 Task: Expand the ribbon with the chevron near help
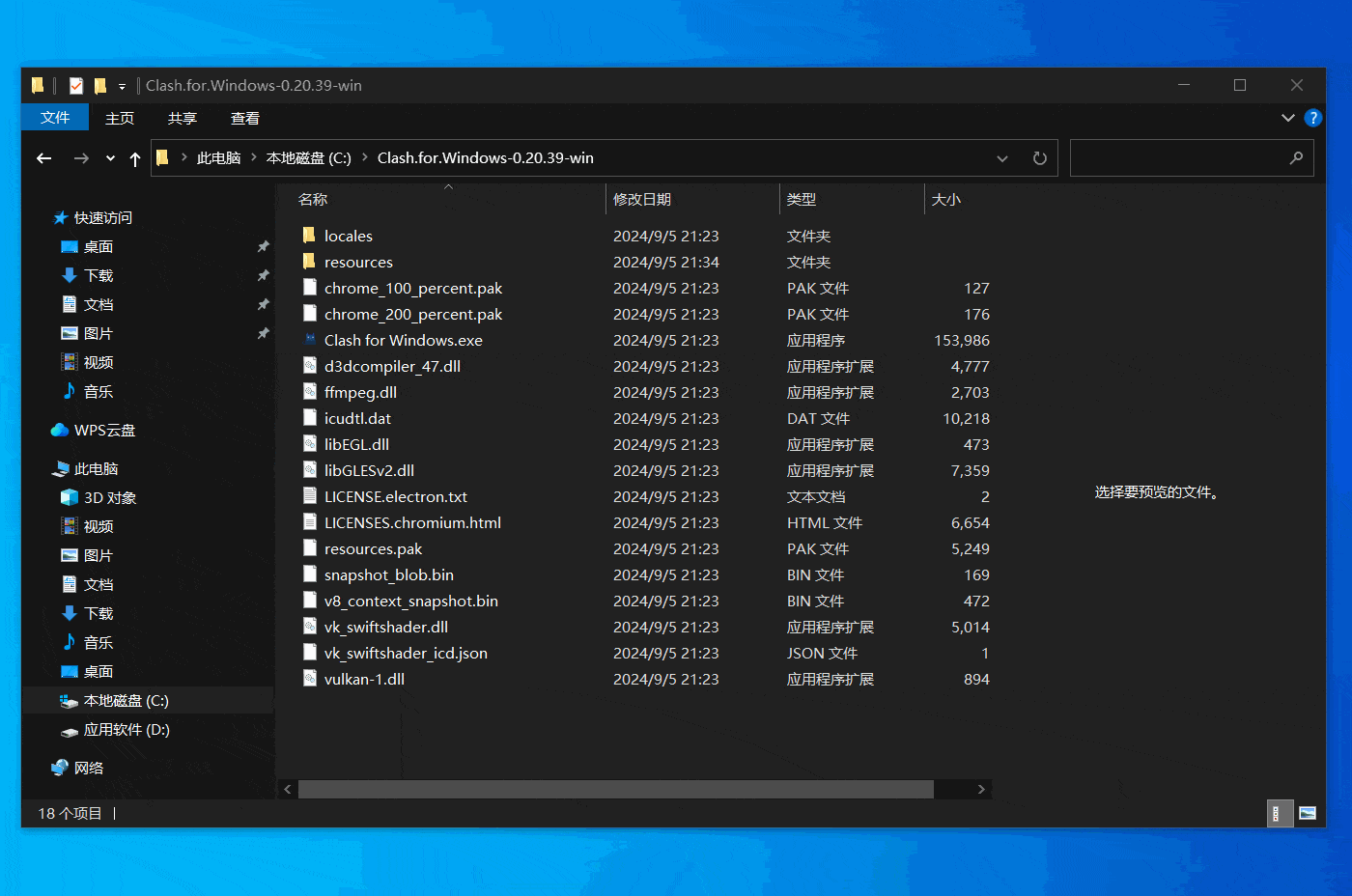(1287, 118)
